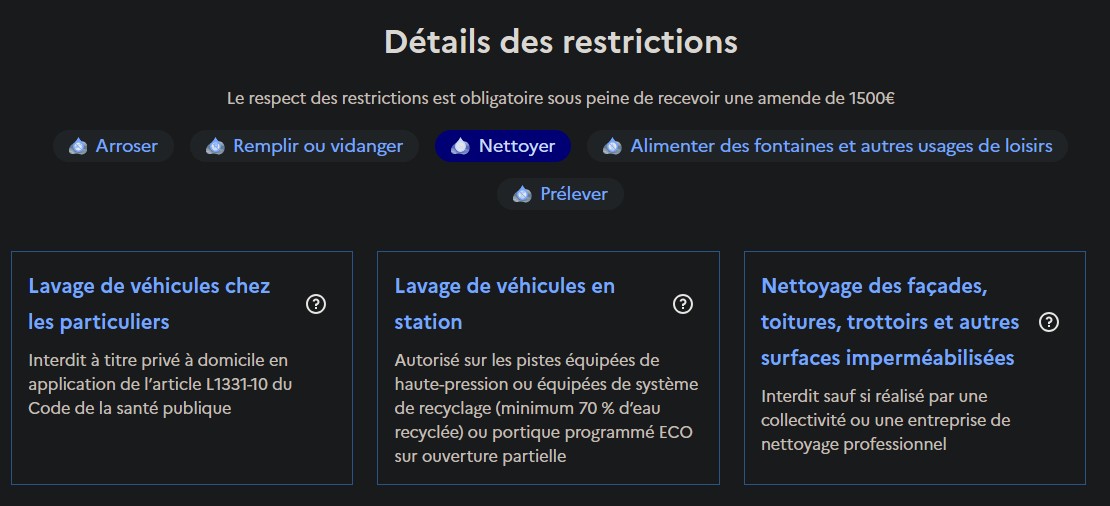The image size is (1110, 506).
Task: Click the Lavage de véhicules chez les particuliers heading
Action: [x=149, y=304]
